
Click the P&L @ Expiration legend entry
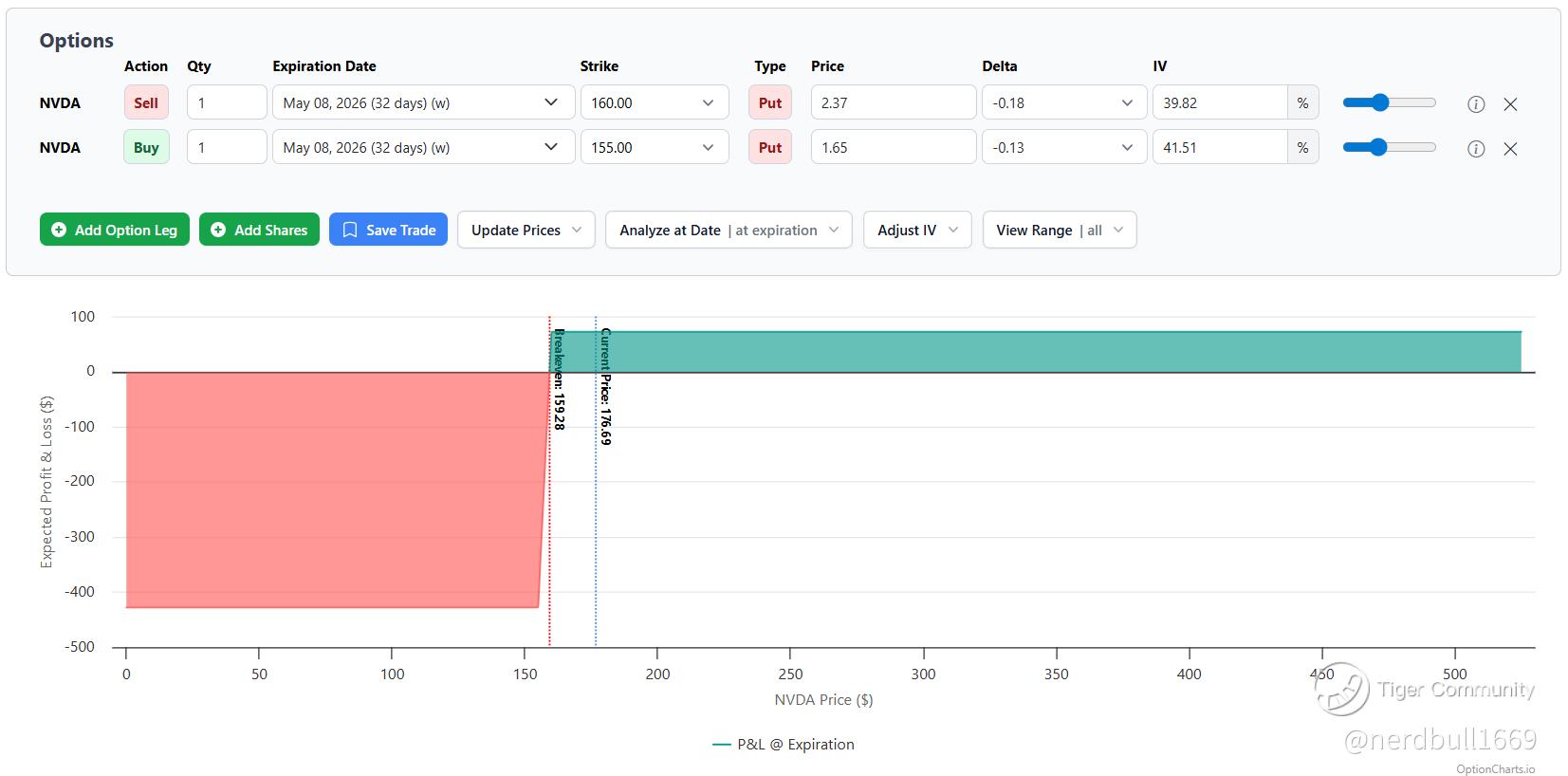coord(784,745)
